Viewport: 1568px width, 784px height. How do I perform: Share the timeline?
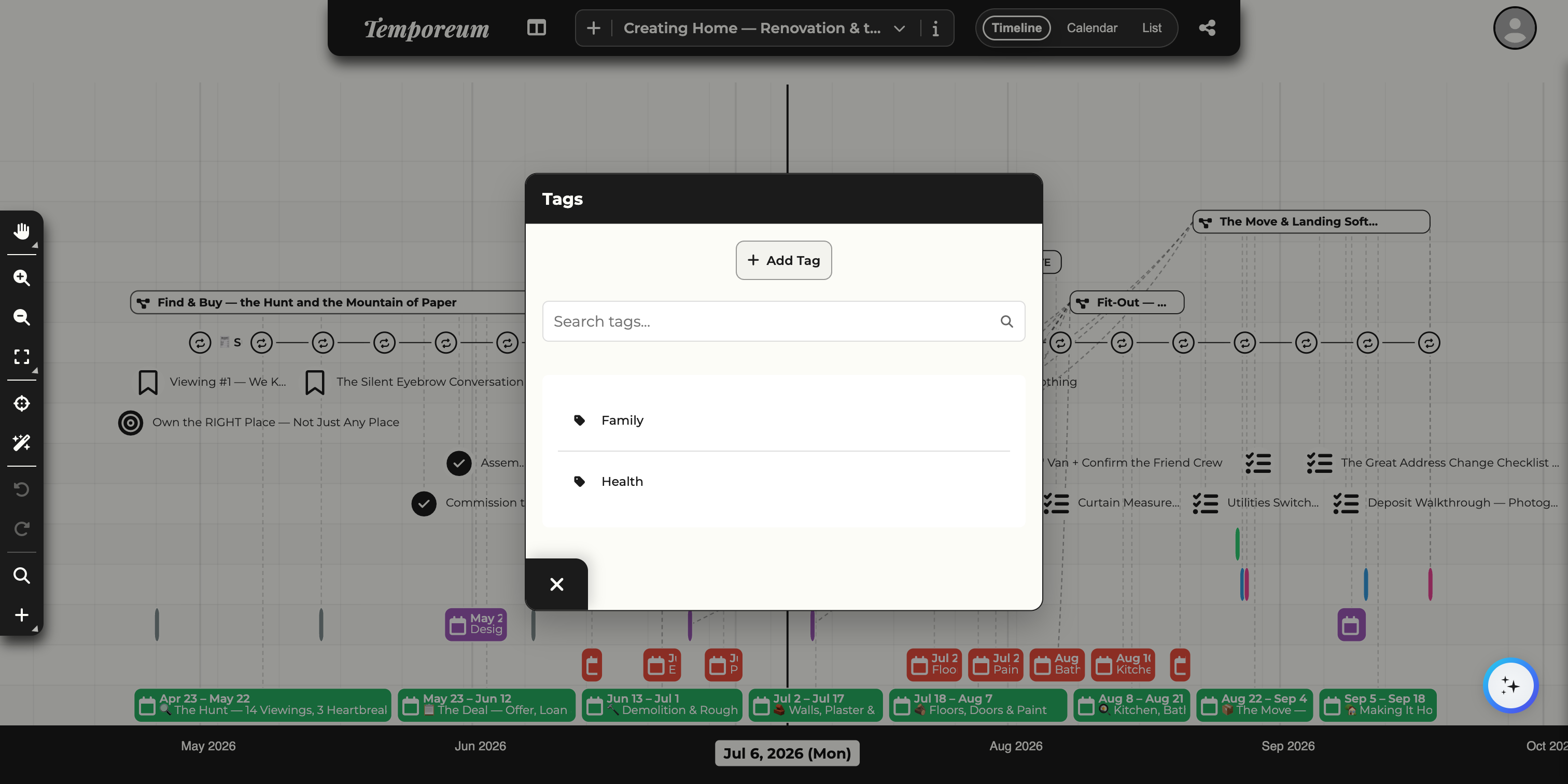(x=1207, y=28)
